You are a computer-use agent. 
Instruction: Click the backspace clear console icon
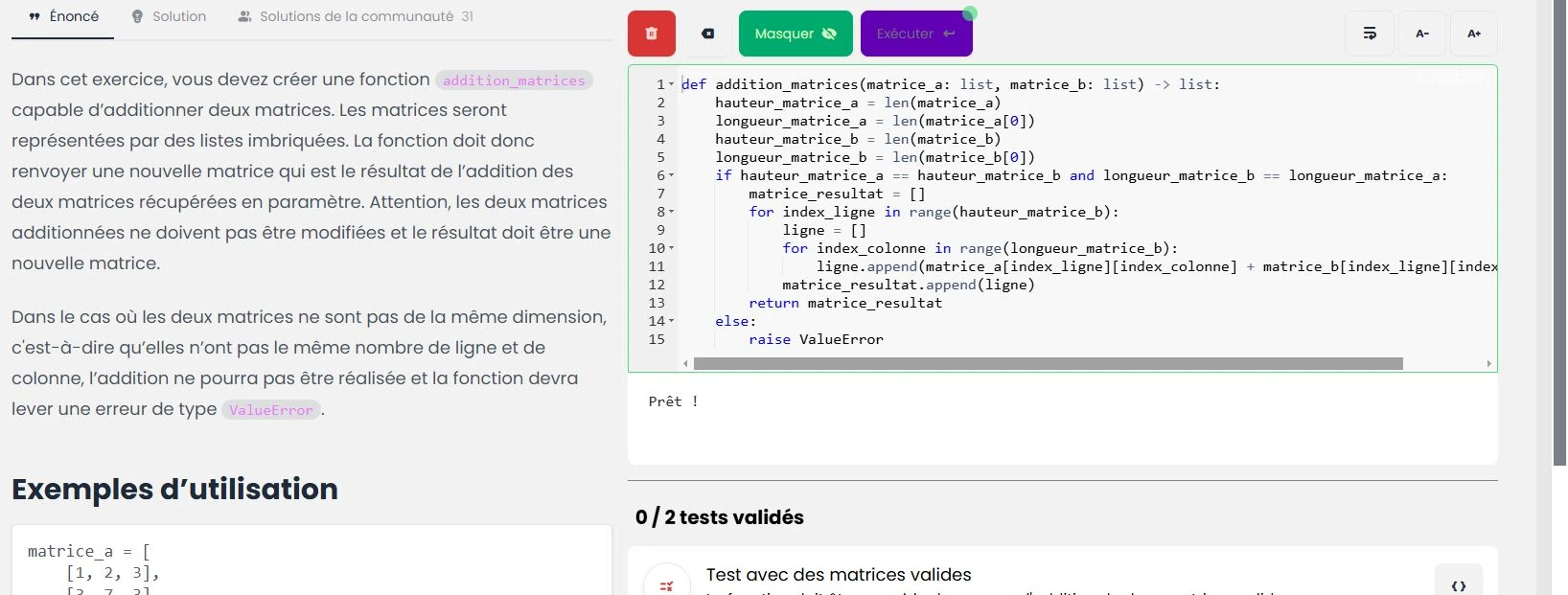(x=707, y=34)
